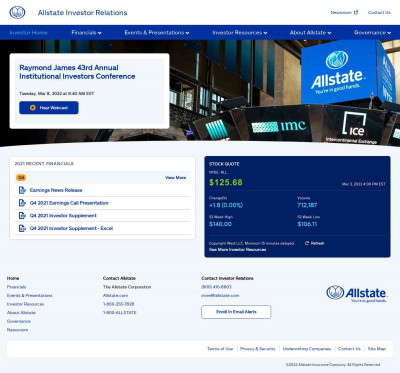Open the Site Map link

pos(377,349)
